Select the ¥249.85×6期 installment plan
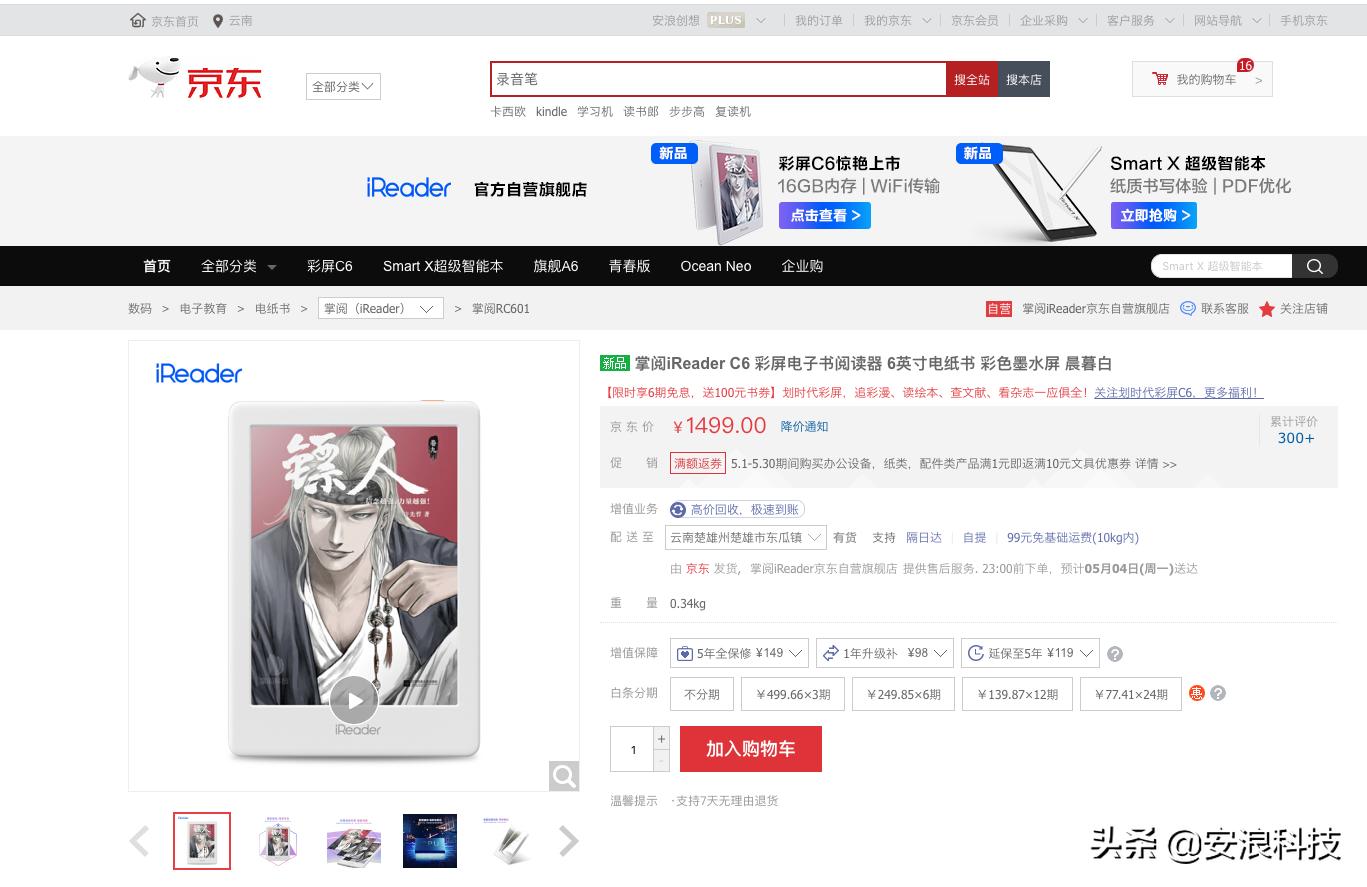The height and width of the screenshot is (887, 1367). pos(903,693)
